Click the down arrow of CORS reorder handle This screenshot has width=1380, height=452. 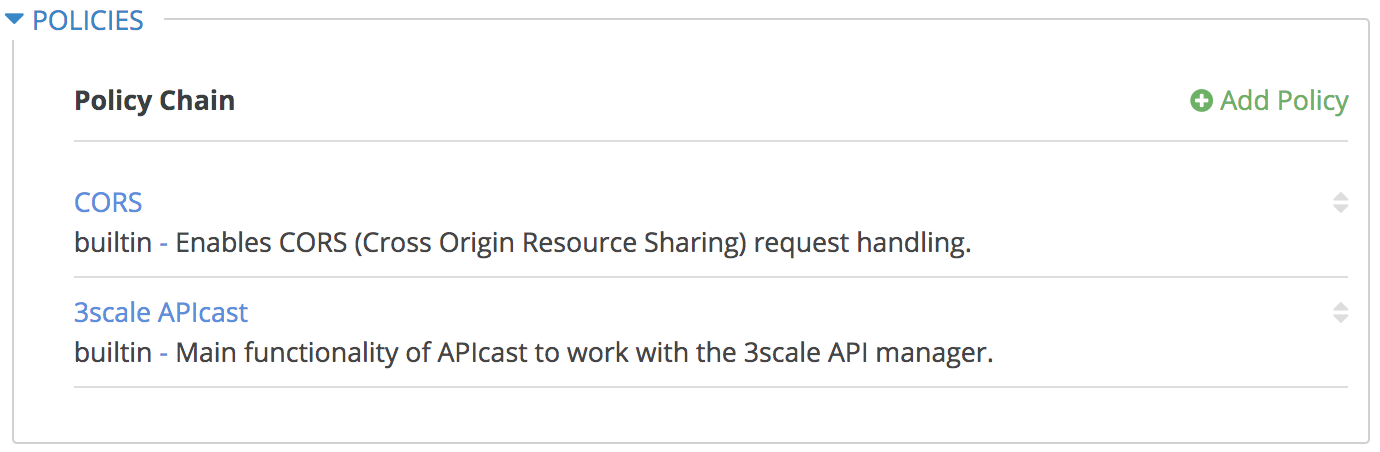[1341, 209]
